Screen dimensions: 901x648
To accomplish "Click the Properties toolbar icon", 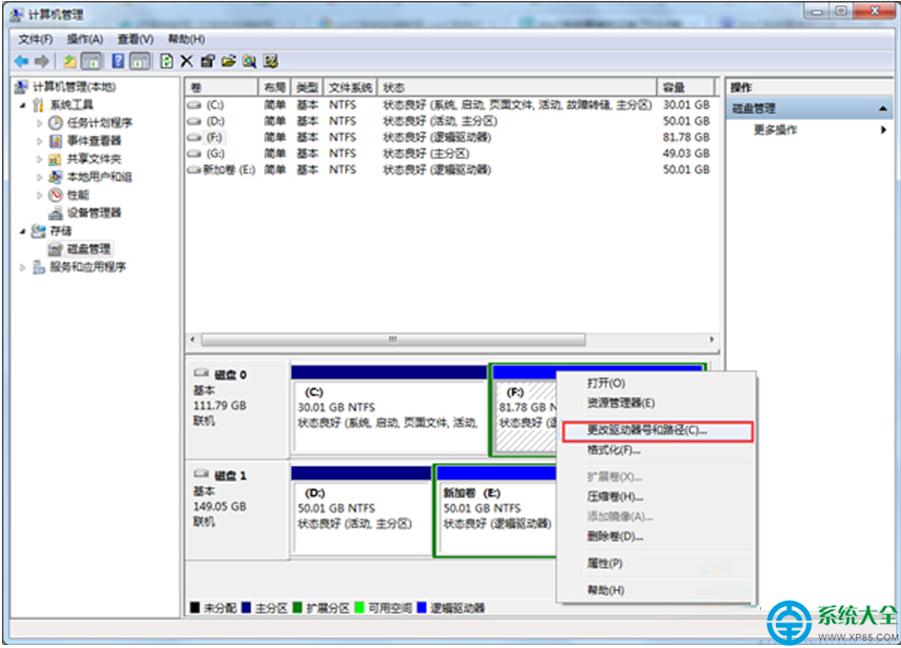I will [207, 61].
